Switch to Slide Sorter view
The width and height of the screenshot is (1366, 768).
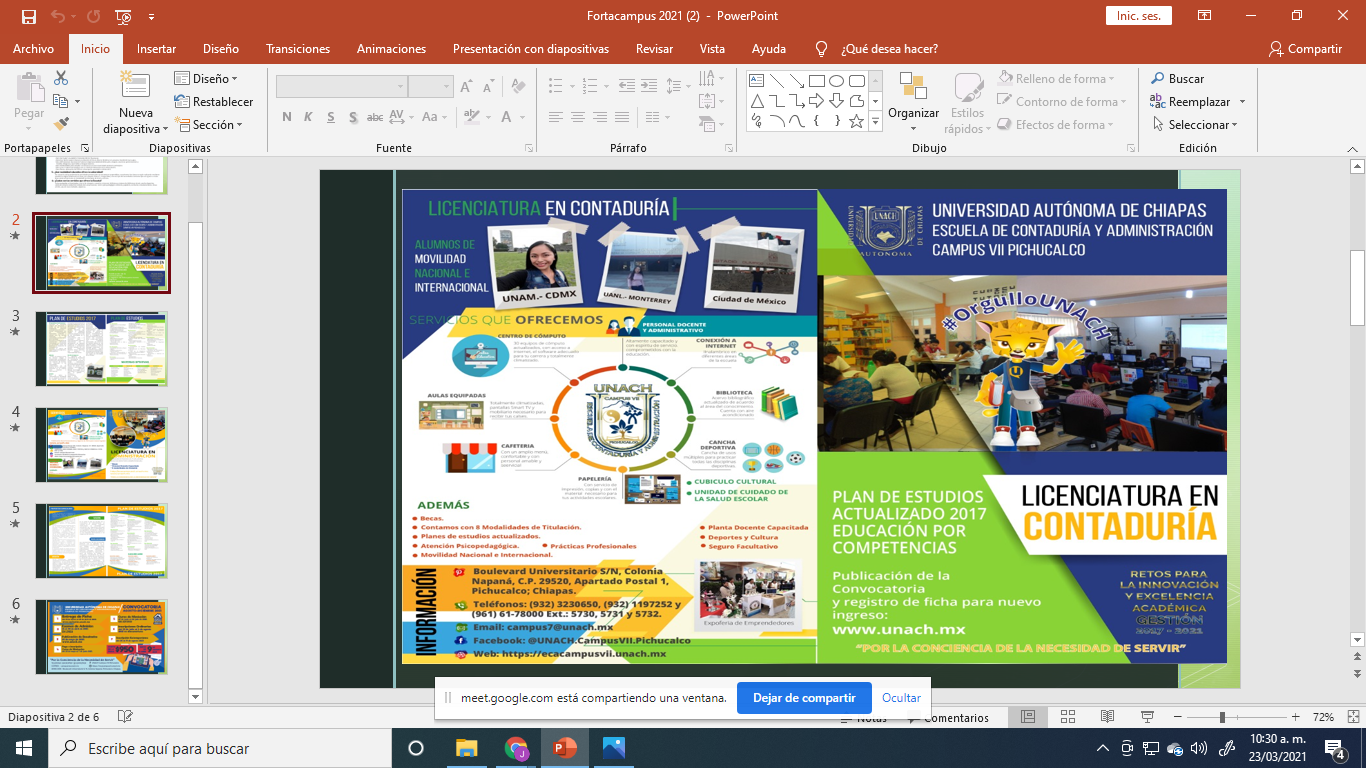1068,717
